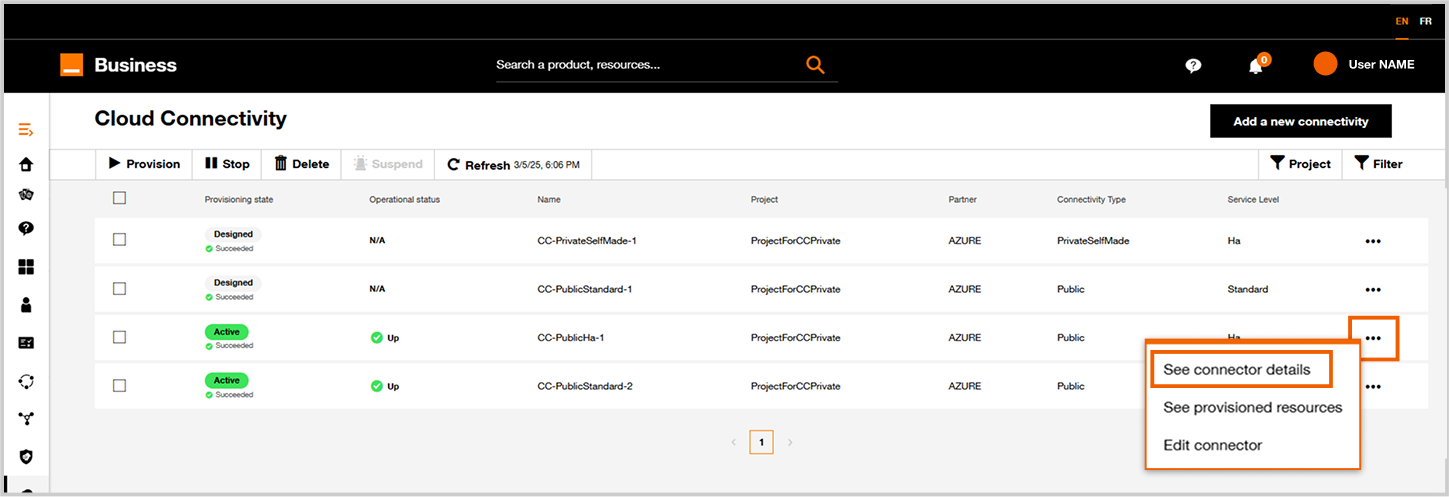
Task: Open the four-squares dashboard sidebar icon
Action: [26, 267]
